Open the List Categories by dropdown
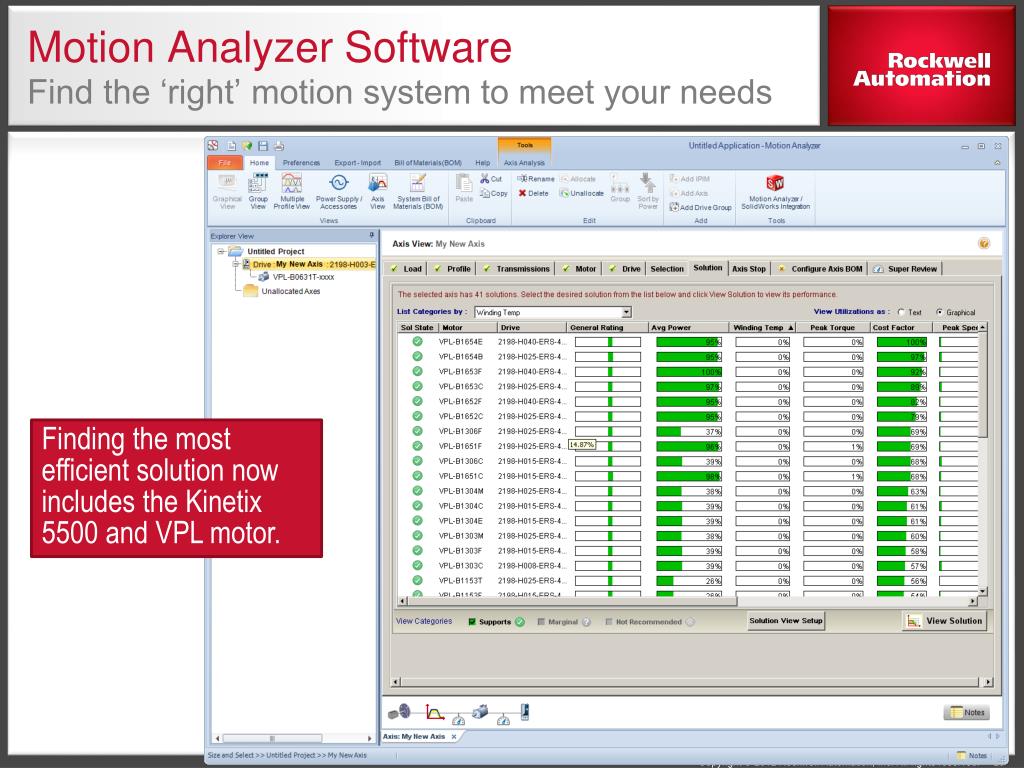 point(626,312)
